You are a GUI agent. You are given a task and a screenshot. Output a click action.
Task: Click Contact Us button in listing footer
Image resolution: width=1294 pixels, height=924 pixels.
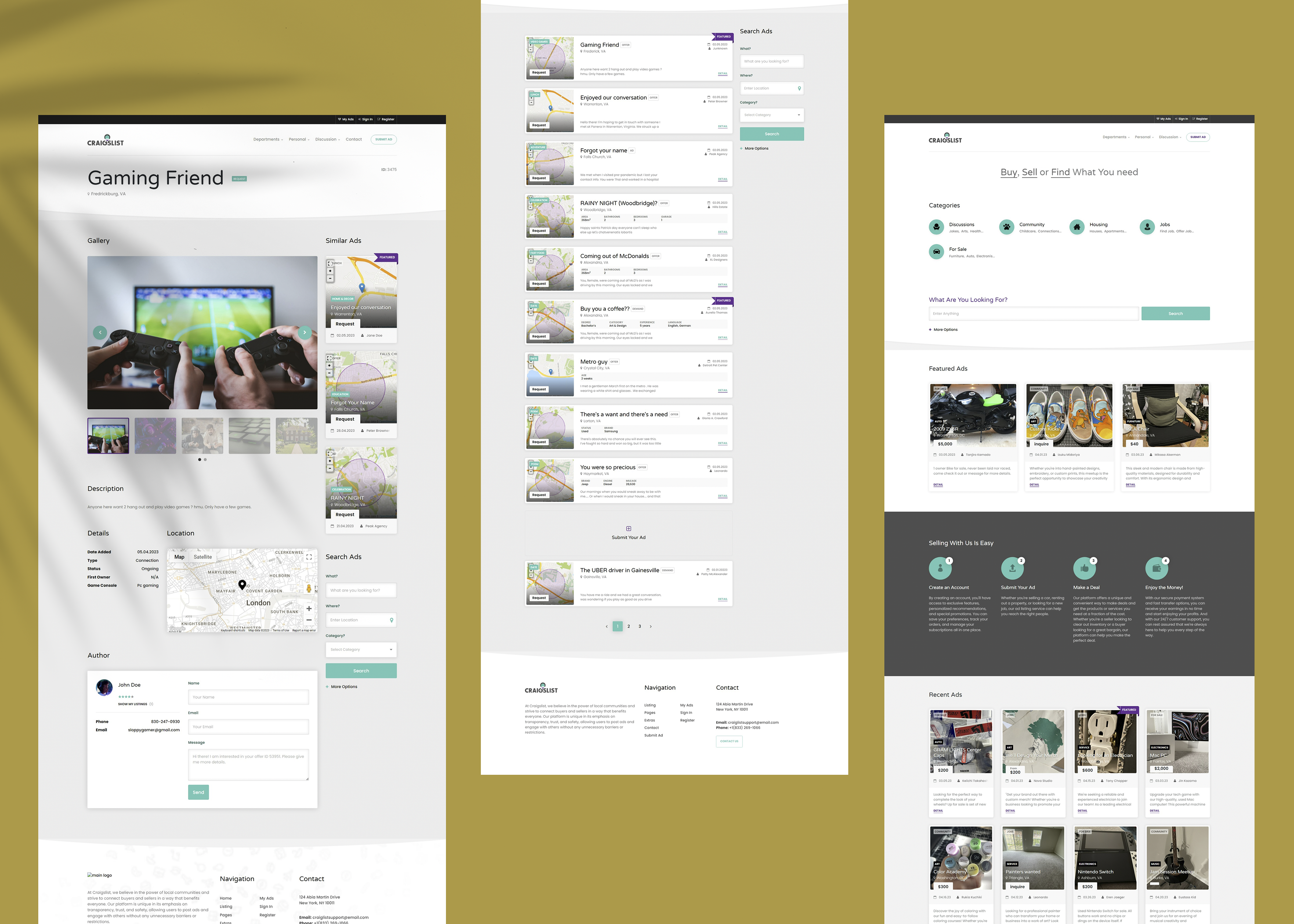[729, 741]
